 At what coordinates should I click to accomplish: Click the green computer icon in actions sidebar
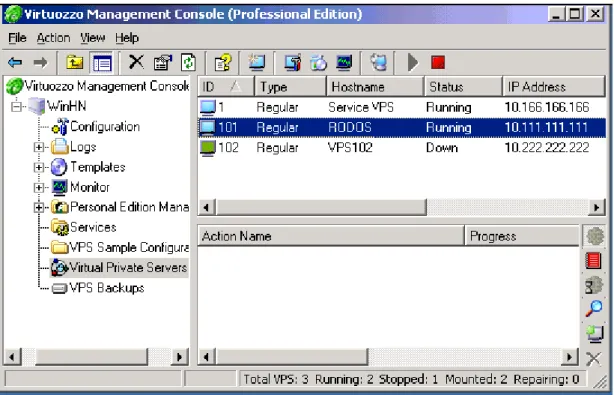(x=595, y=334)
